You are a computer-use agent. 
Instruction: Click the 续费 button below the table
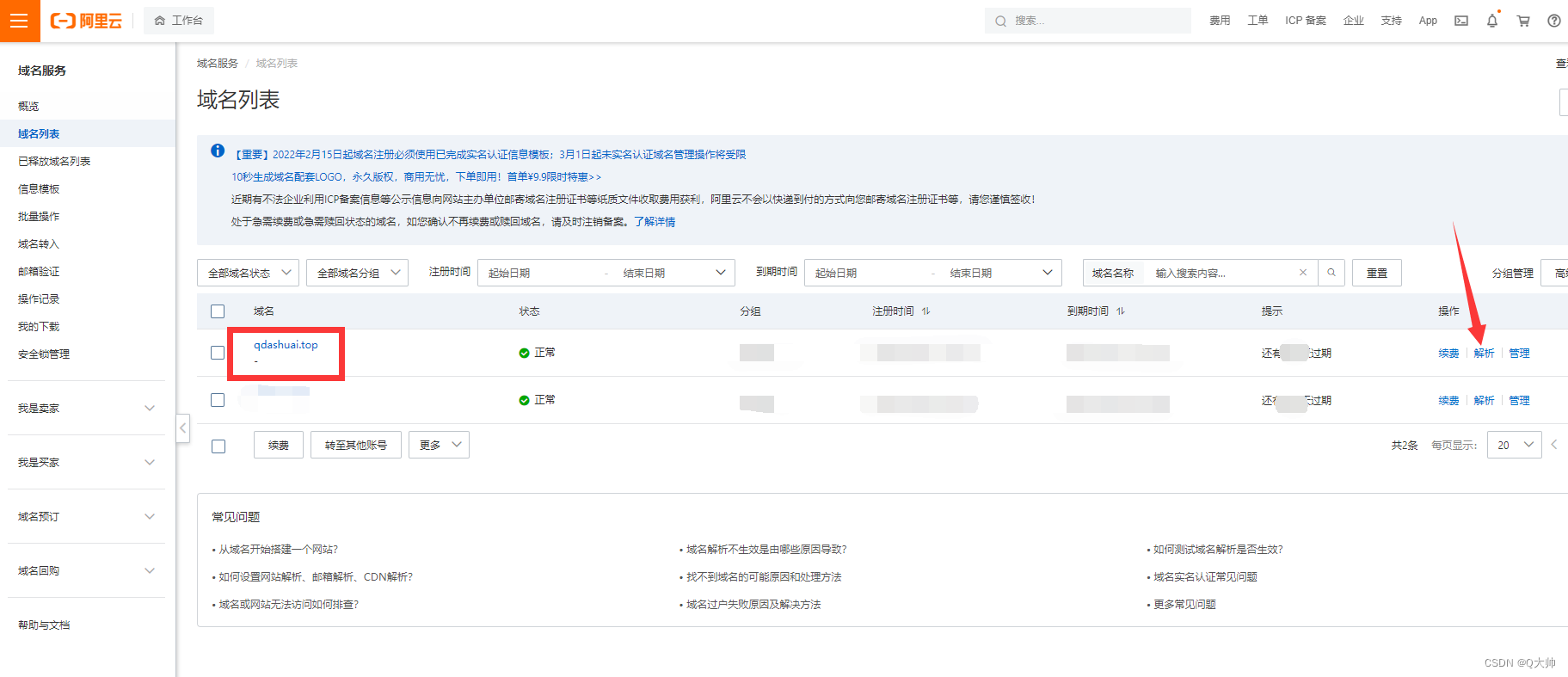coord(279,445)
